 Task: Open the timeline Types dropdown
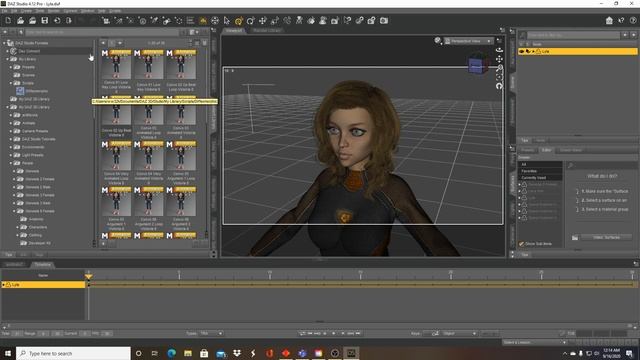(211, 333)
